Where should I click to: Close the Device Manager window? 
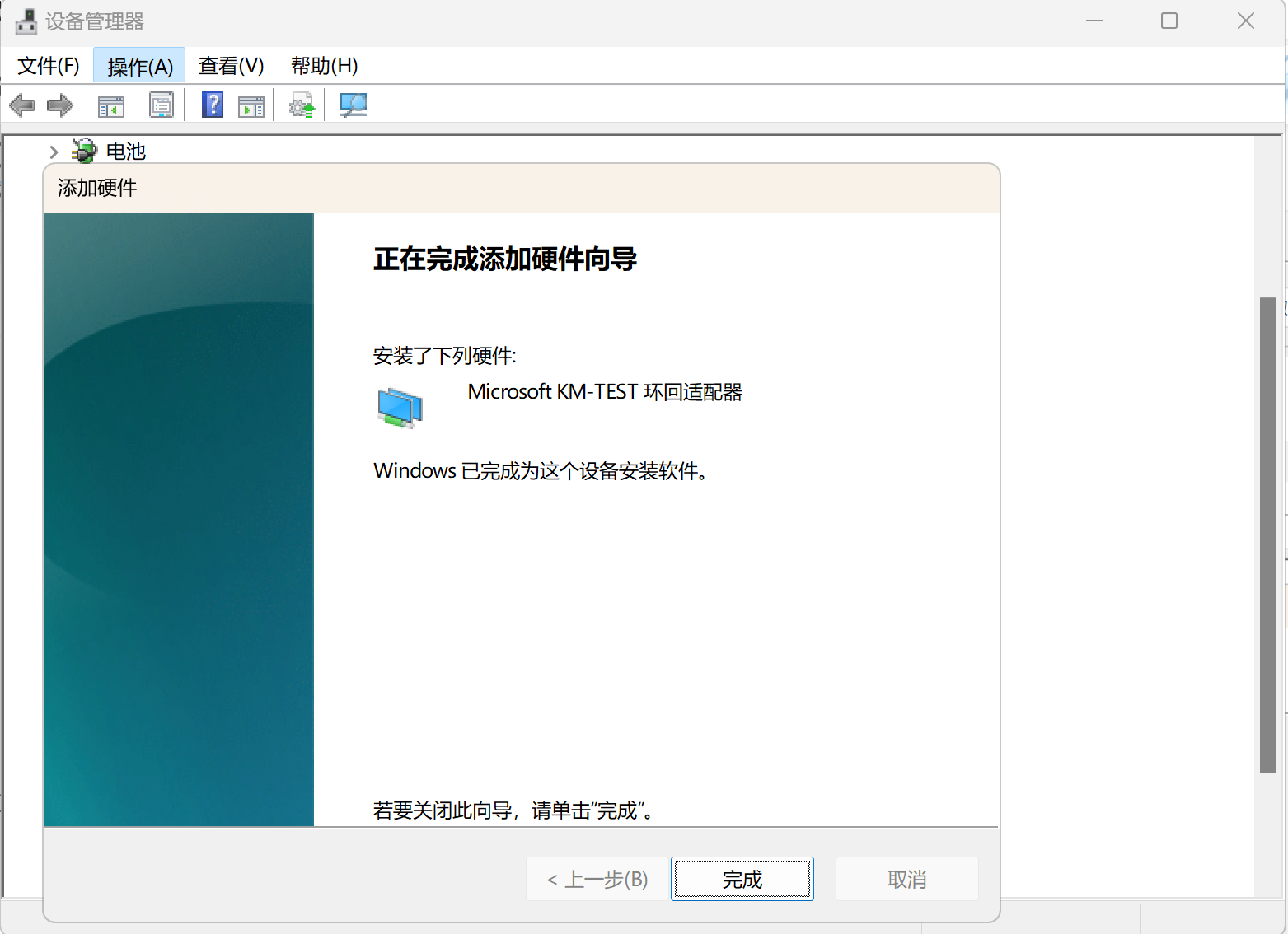[1245, 21]
